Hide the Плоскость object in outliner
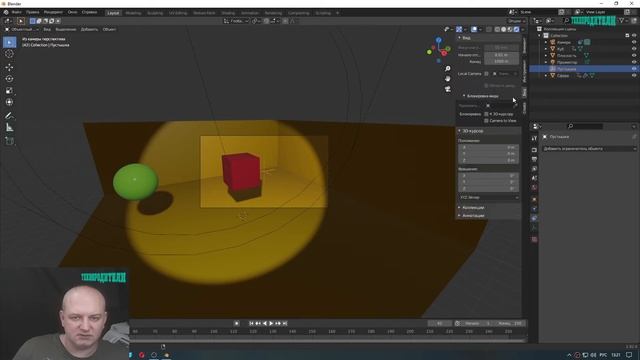This screenshot has height=360, width=640. (634, 56)
